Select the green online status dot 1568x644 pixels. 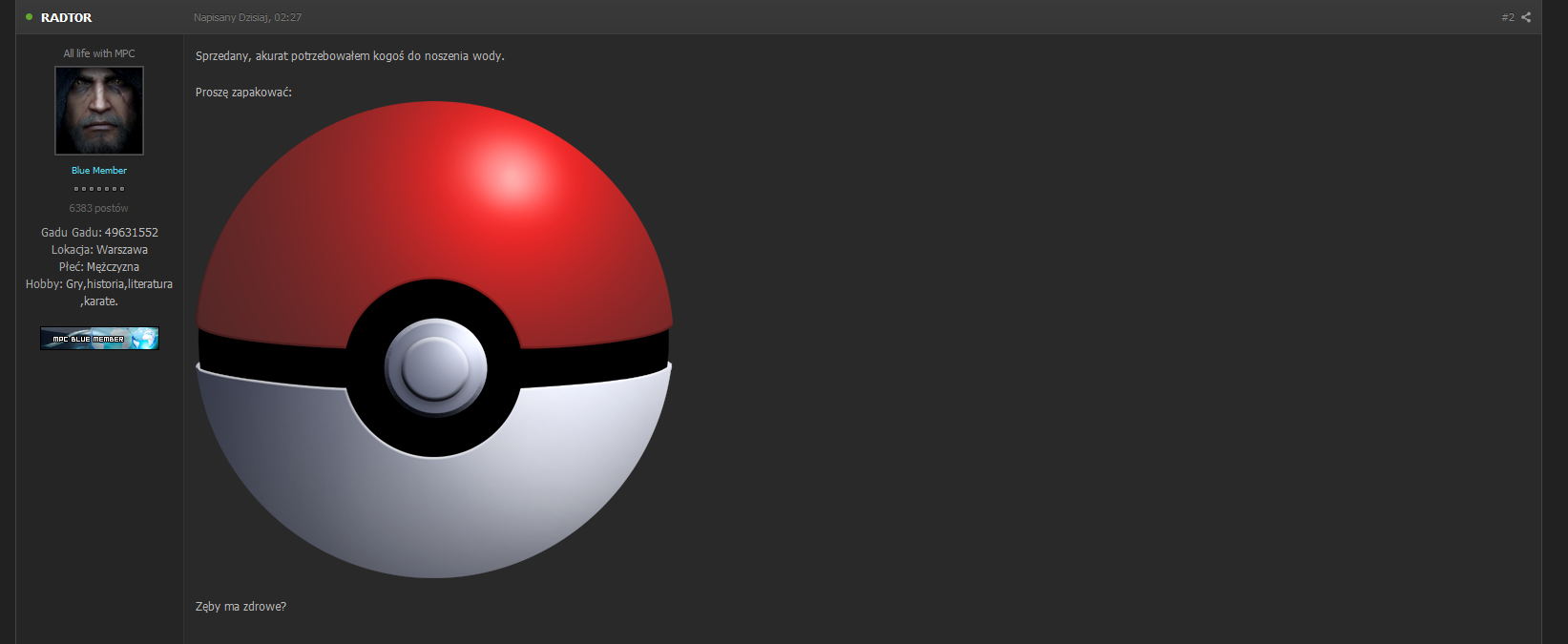(x=30, y=17)
